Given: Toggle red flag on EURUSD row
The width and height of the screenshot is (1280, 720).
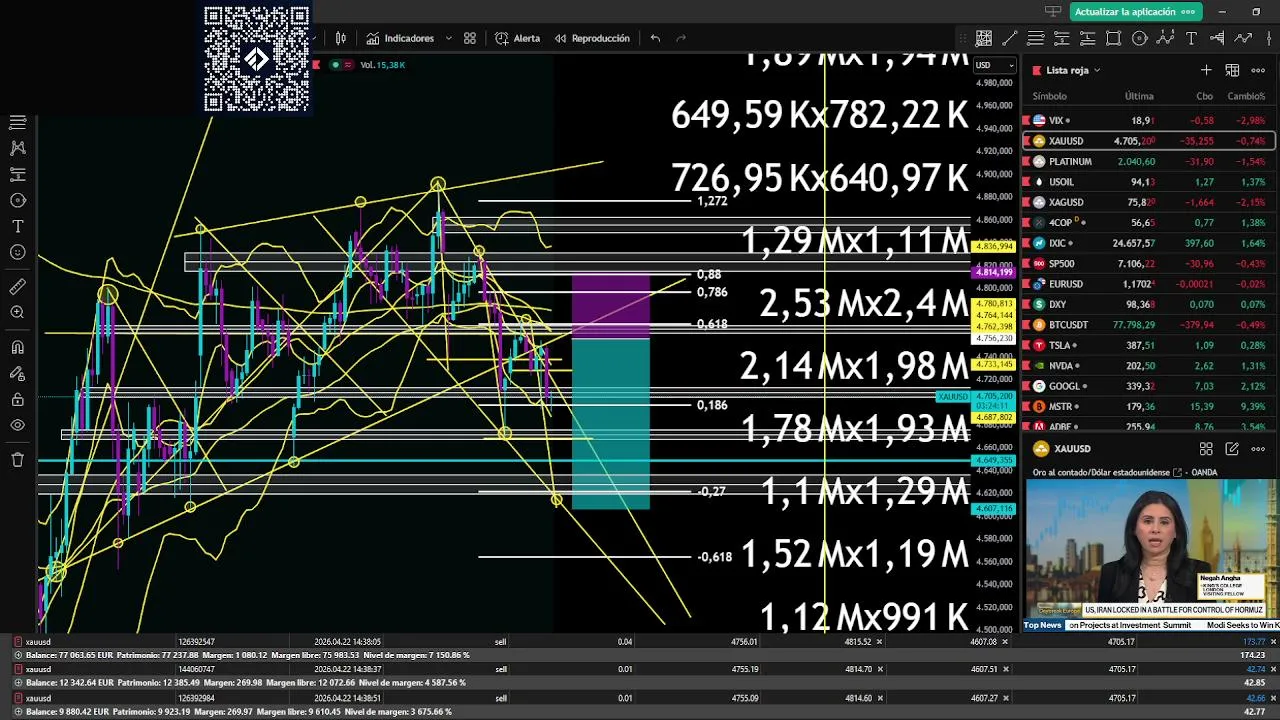Looking at the screenshot, I should 1026,284.
